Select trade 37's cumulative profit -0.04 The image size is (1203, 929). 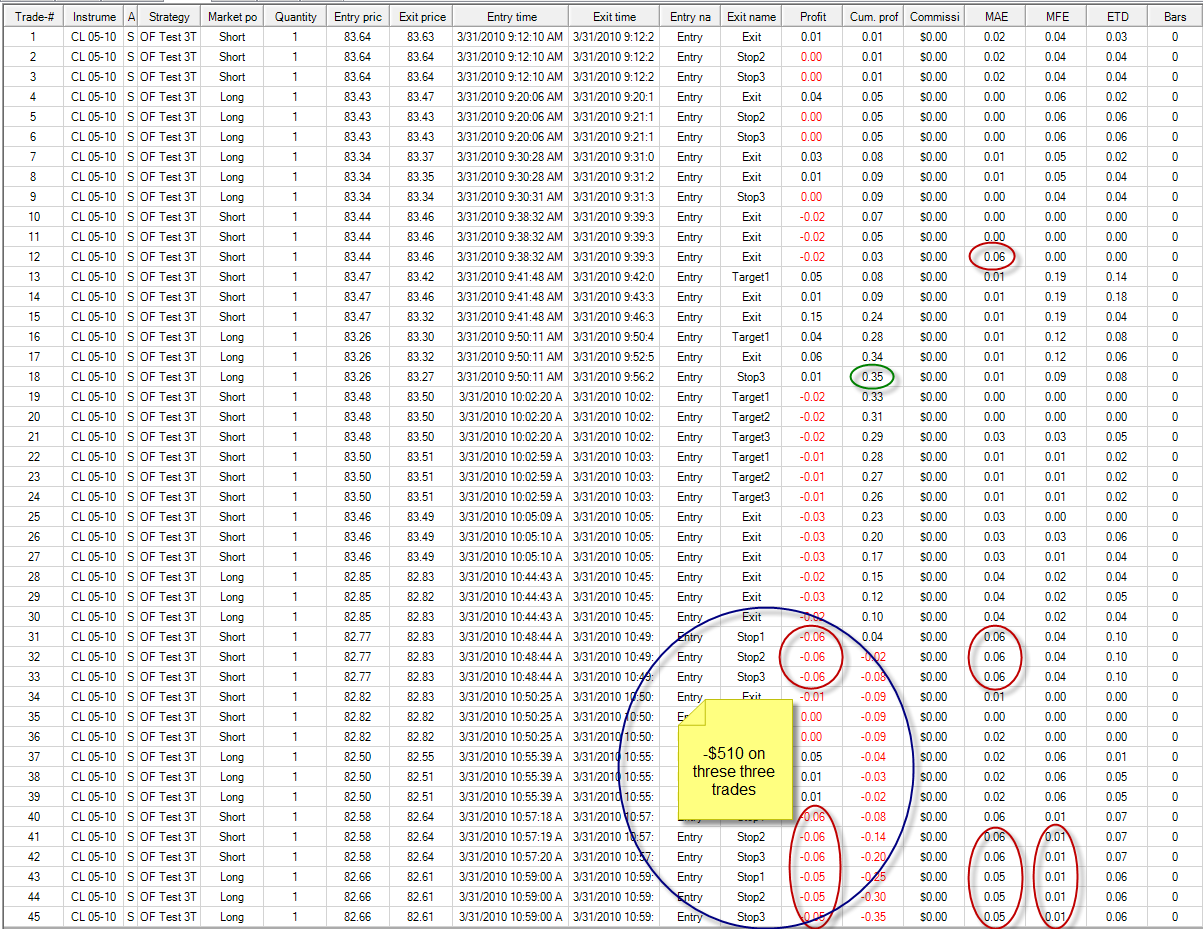tap(874, 757)
